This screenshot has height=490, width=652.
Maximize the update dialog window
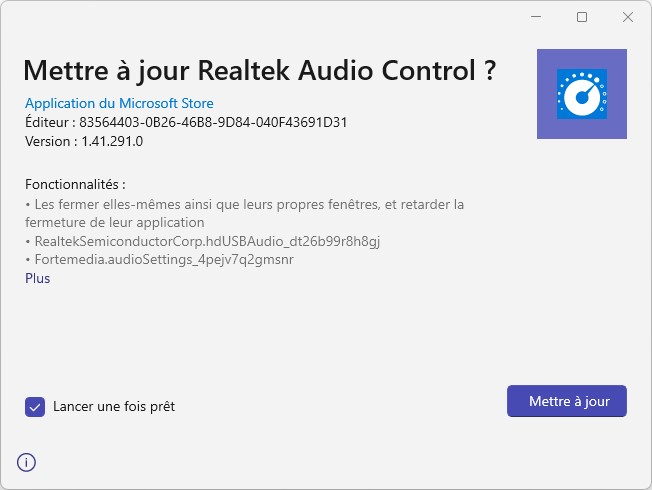point(582,17)
